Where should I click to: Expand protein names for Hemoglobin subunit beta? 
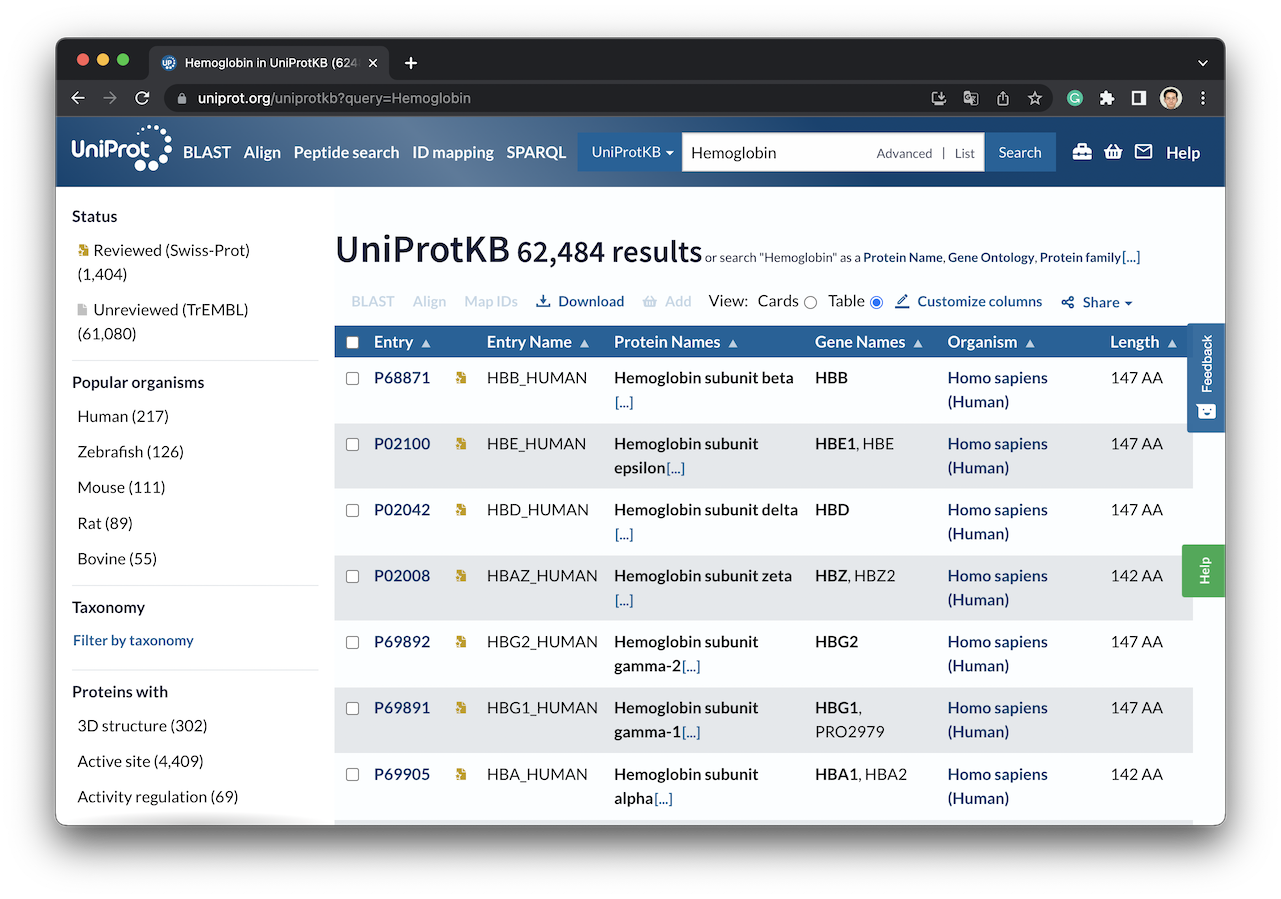pyautogui.click(x=624, y=402)
